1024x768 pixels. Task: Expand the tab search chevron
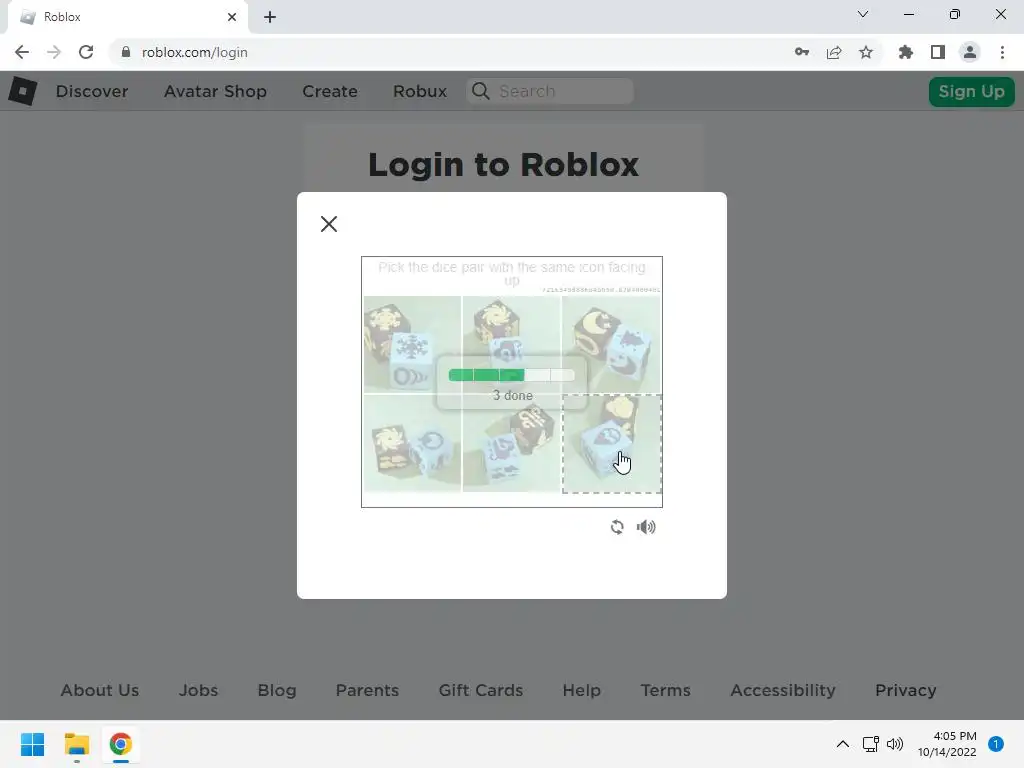863,14
